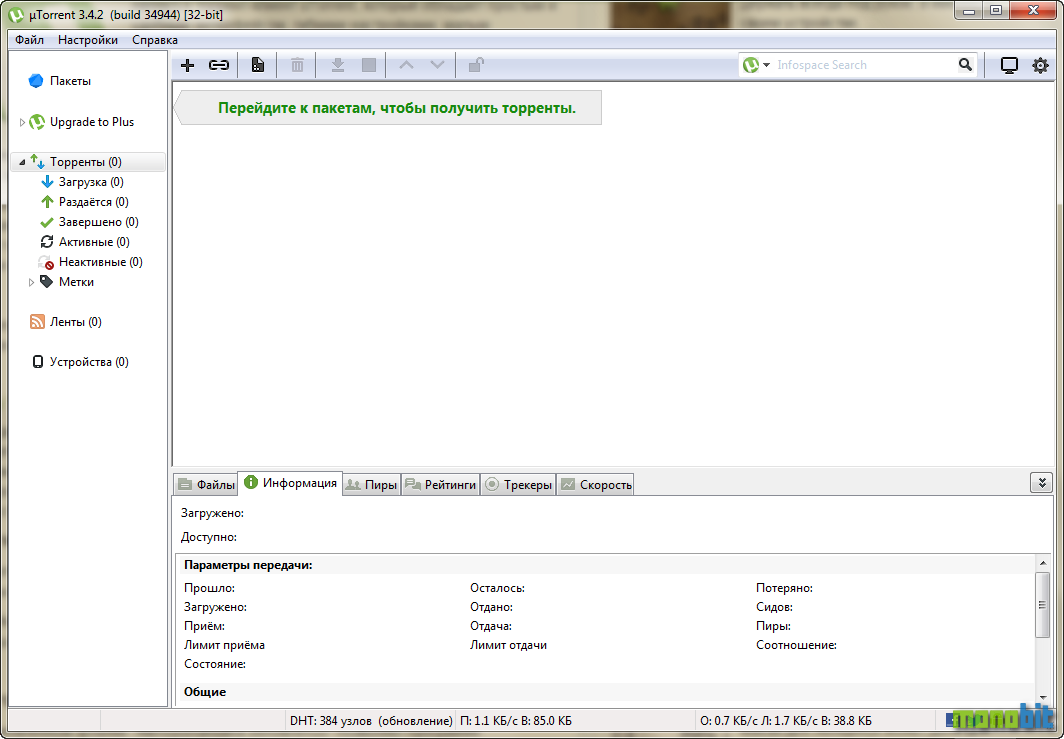Click the green bundles prompt banner
Screen dimensions: 1064x739
[388, 108]
